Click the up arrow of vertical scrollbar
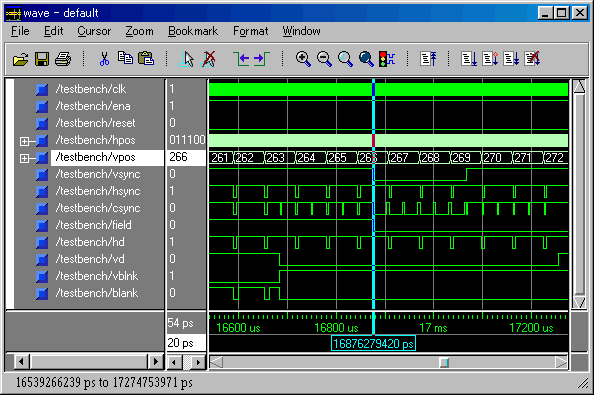This screenshot has height=395, width=594. click(579, 87)
